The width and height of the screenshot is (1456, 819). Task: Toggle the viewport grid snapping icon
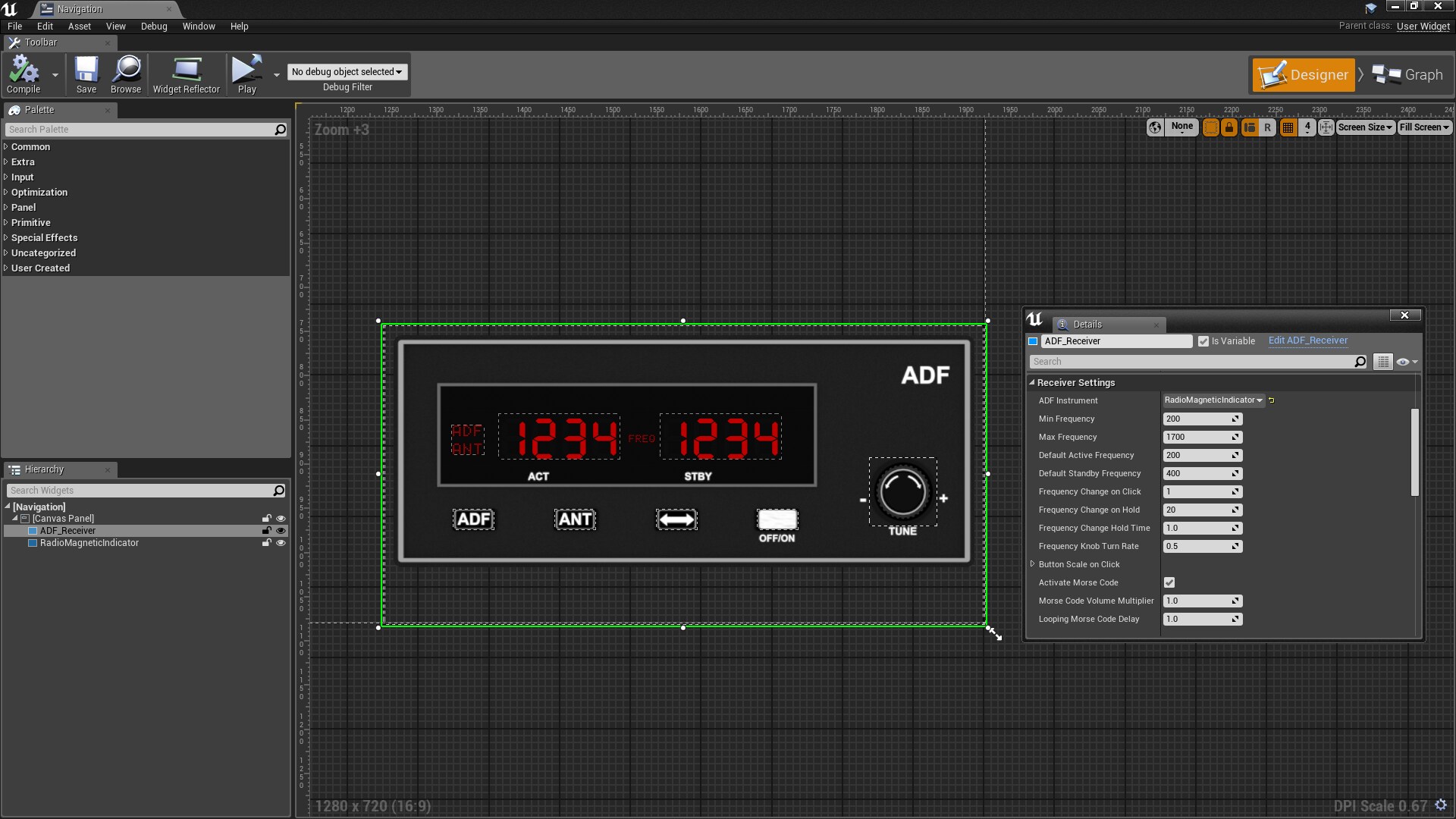click(1288, 127)
